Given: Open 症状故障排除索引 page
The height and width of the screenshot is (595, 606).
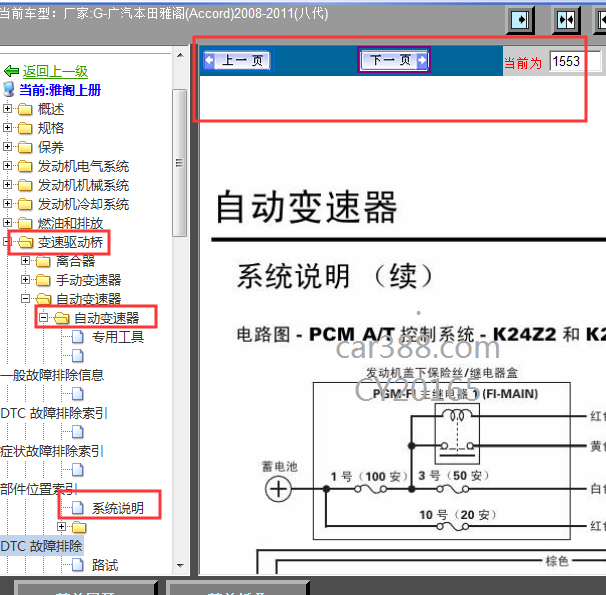Looking at the screenshot, I should (52, 451).
